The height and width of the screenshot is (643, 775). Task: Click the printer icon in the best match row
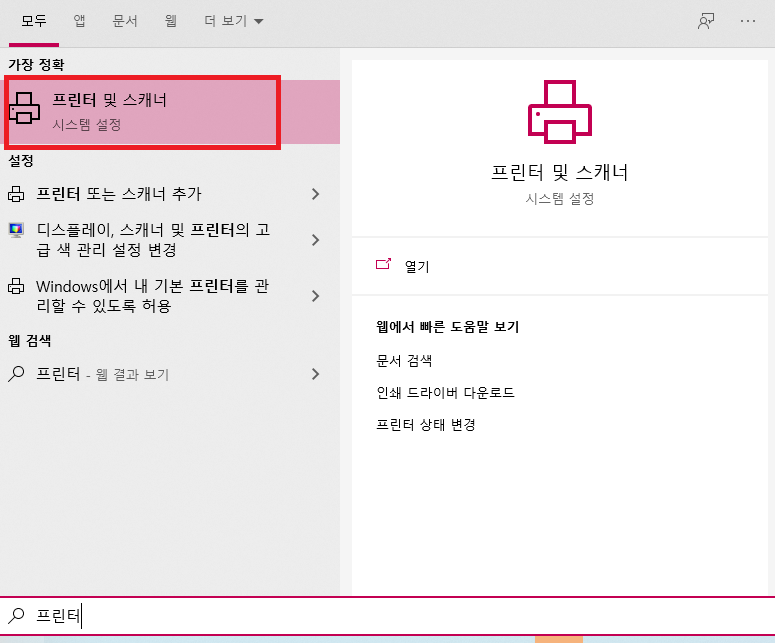24,108
